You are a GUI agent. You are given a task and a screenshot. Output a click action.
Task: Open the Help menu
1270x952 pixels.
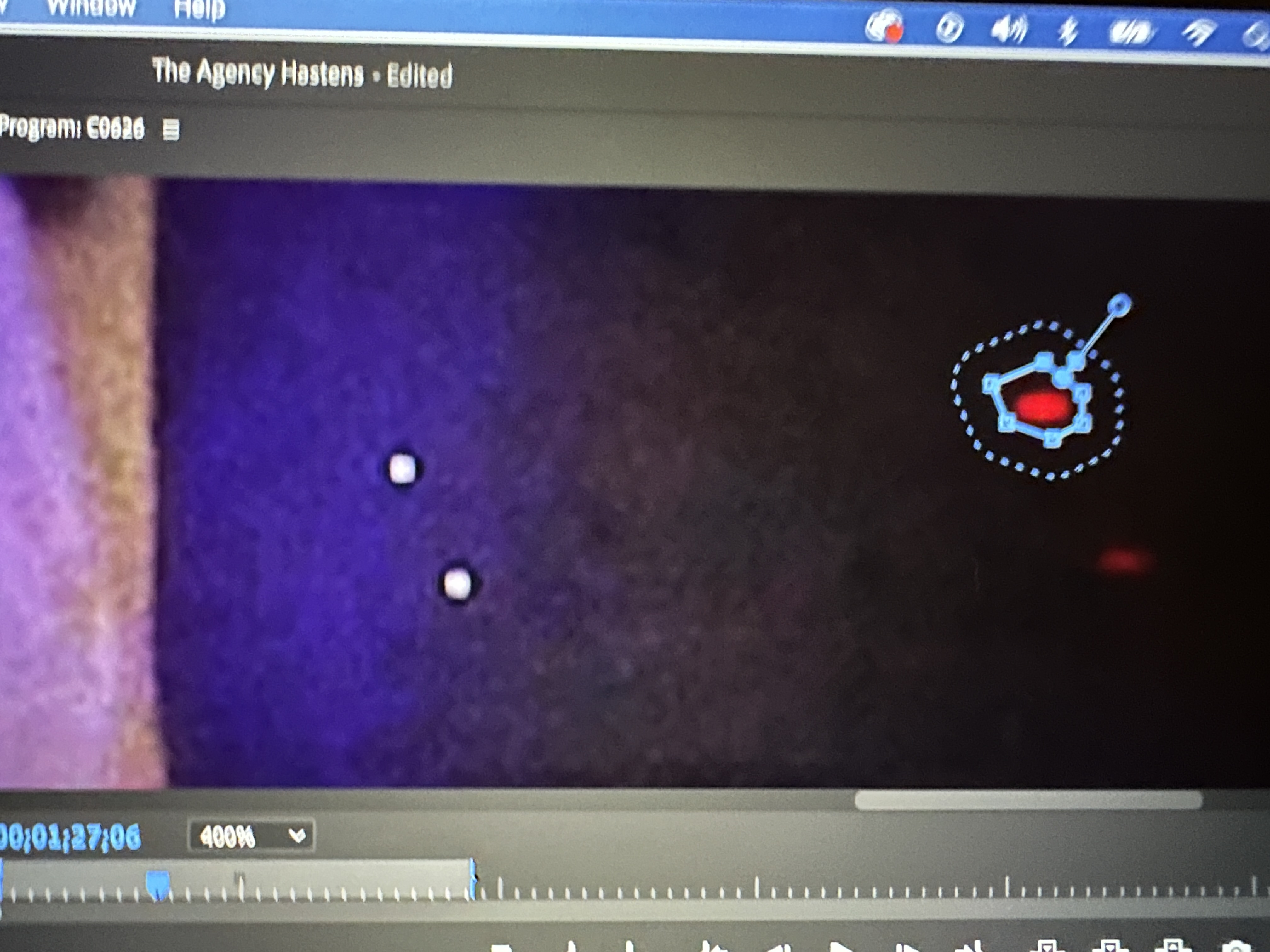[199, 10]
